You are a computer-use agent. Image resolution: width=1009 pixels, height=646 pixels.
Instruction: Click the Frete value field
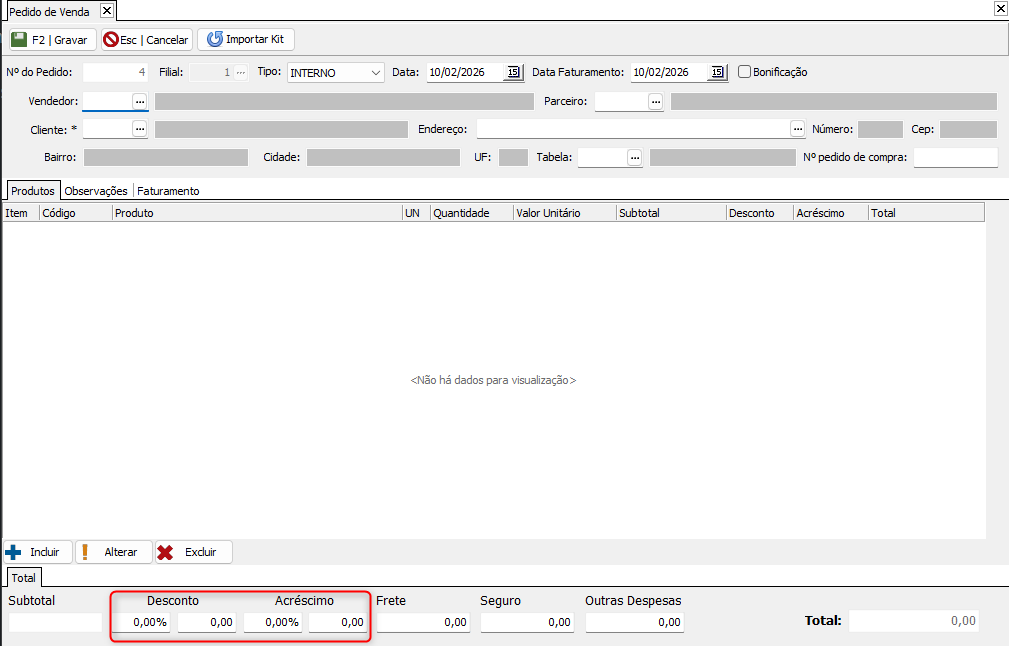423,622
